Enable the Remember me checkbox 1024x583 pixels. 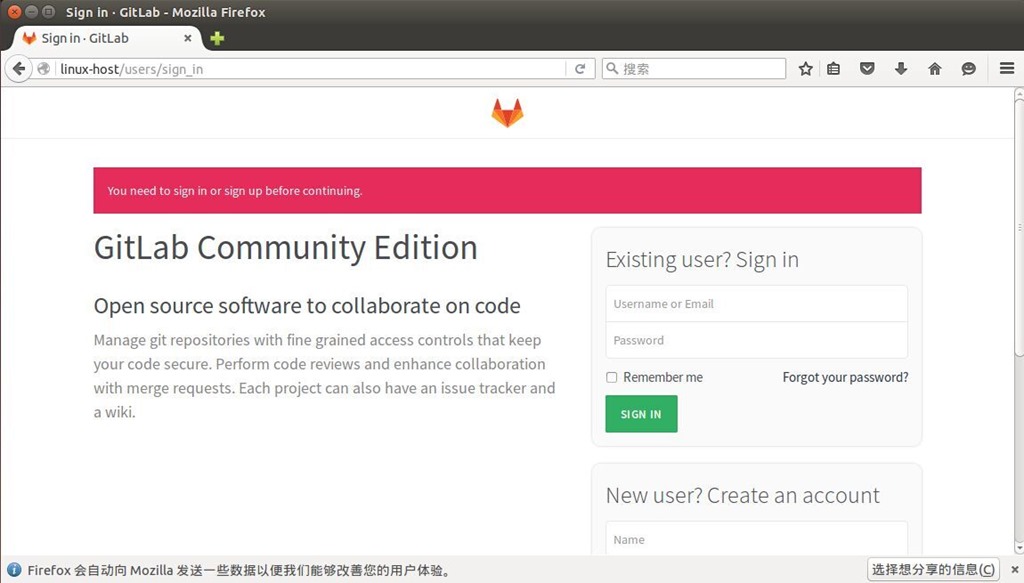click(x=611, y=377)
